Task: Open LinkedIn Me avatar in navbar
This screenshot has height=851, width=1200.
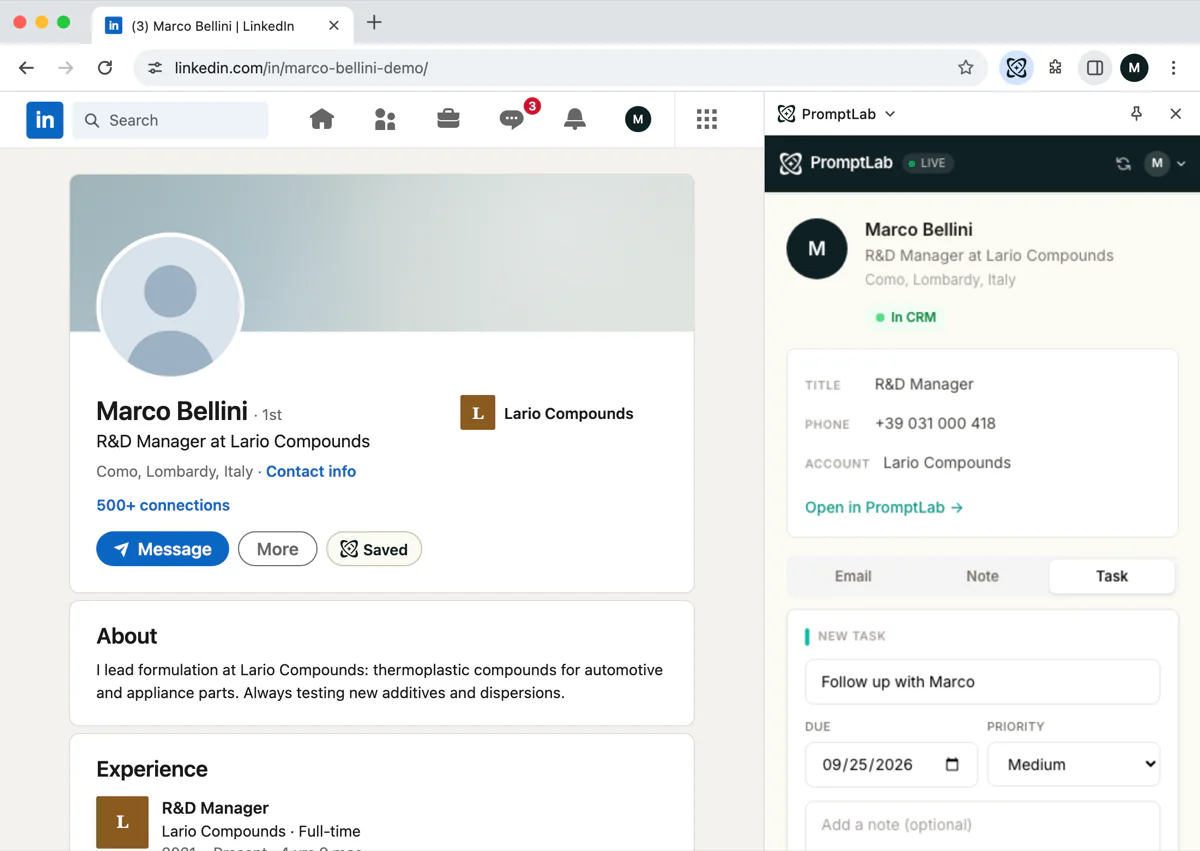Action: coord(638,120)
